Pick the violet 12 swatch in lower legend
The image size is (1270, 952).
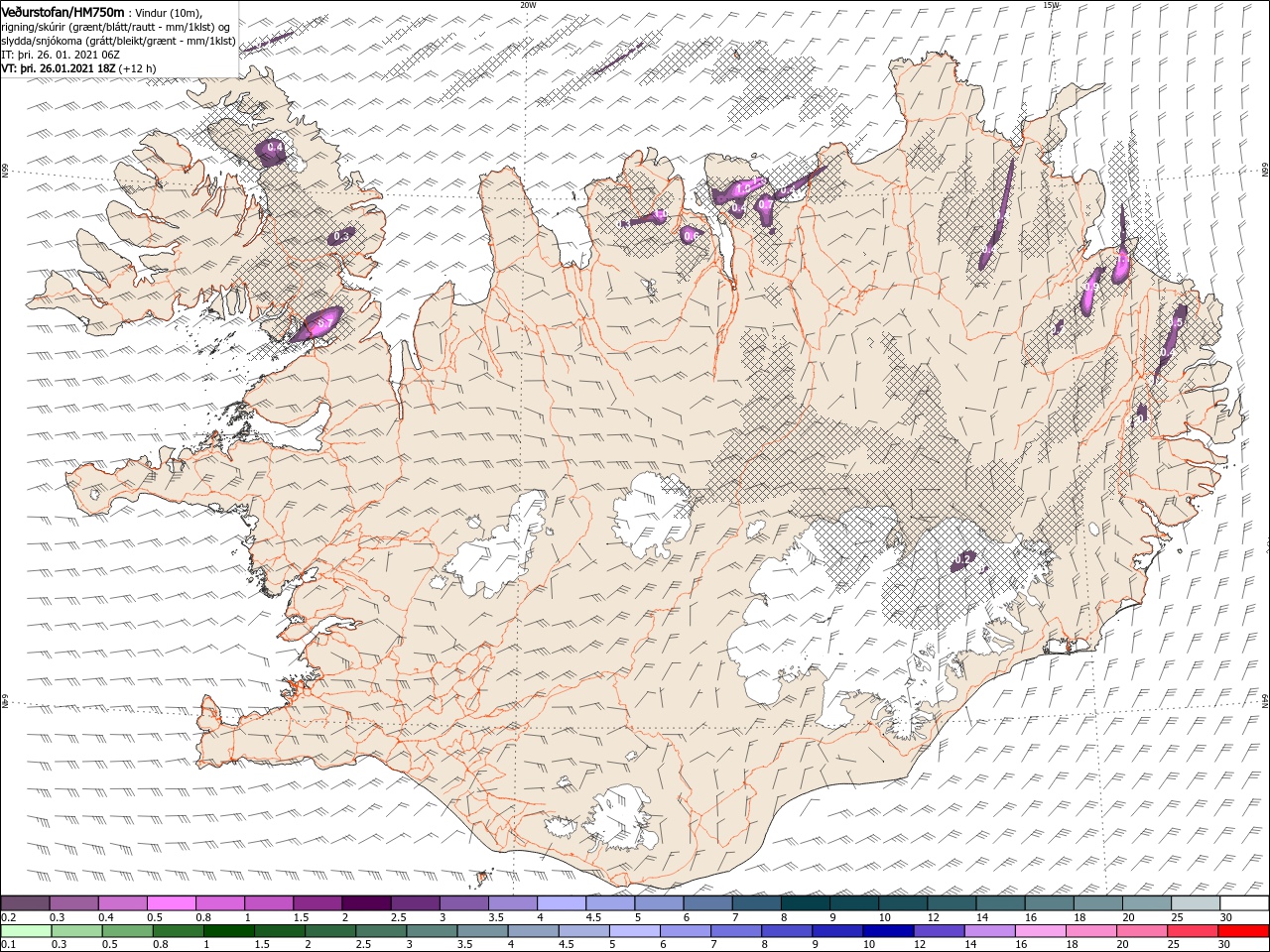[x=940, y=931]
